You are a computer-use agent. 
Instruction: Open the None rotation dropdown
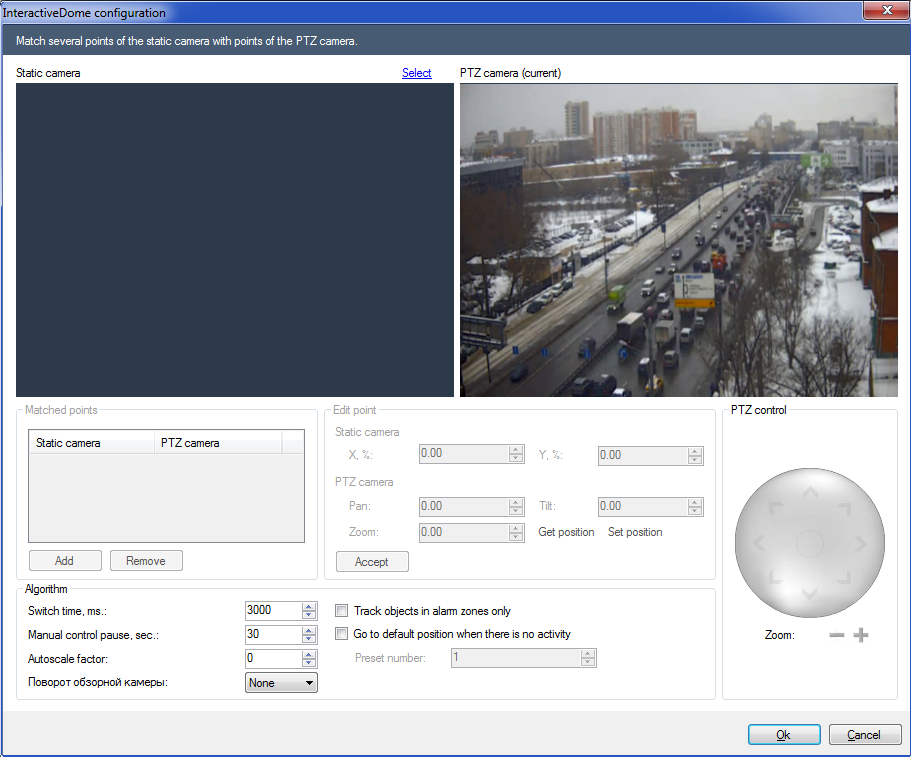[281, 683]
